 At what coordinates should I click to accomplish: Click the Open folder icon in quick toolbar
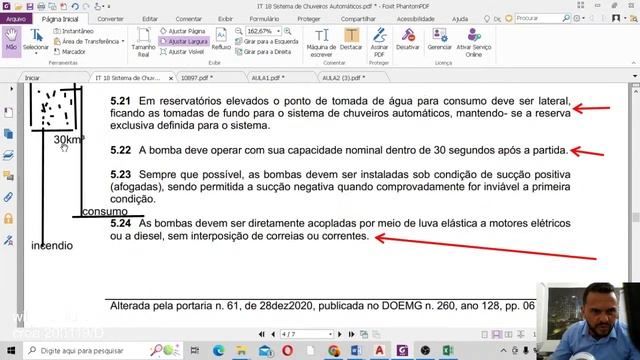pyautogui.click(x=18, y=7)
